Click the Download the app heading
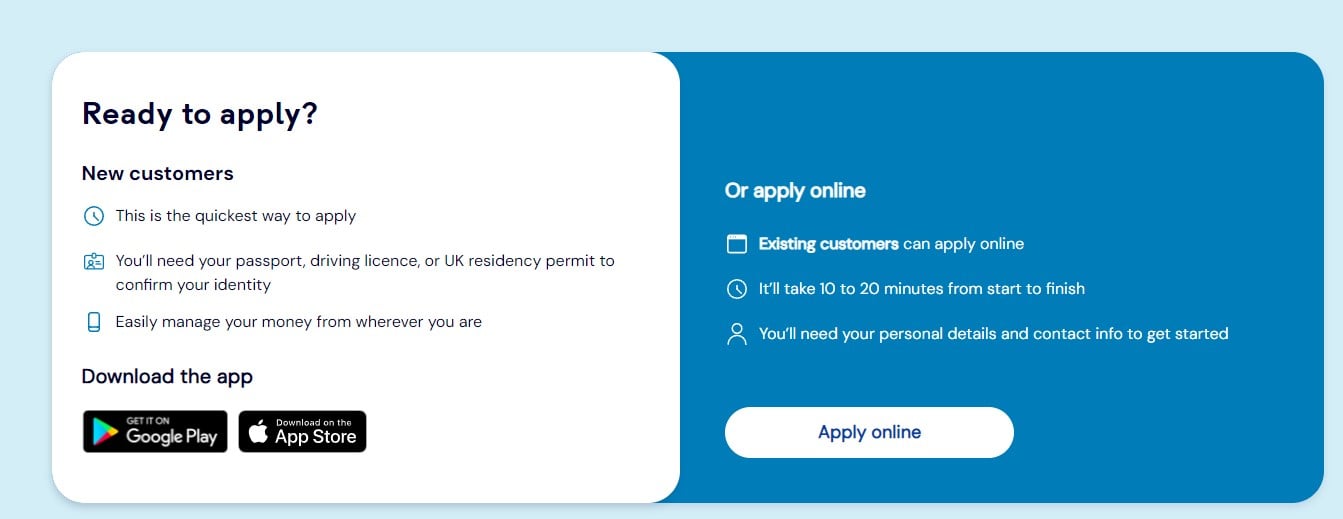The image size is (1343, 519). tap(167, 377)
